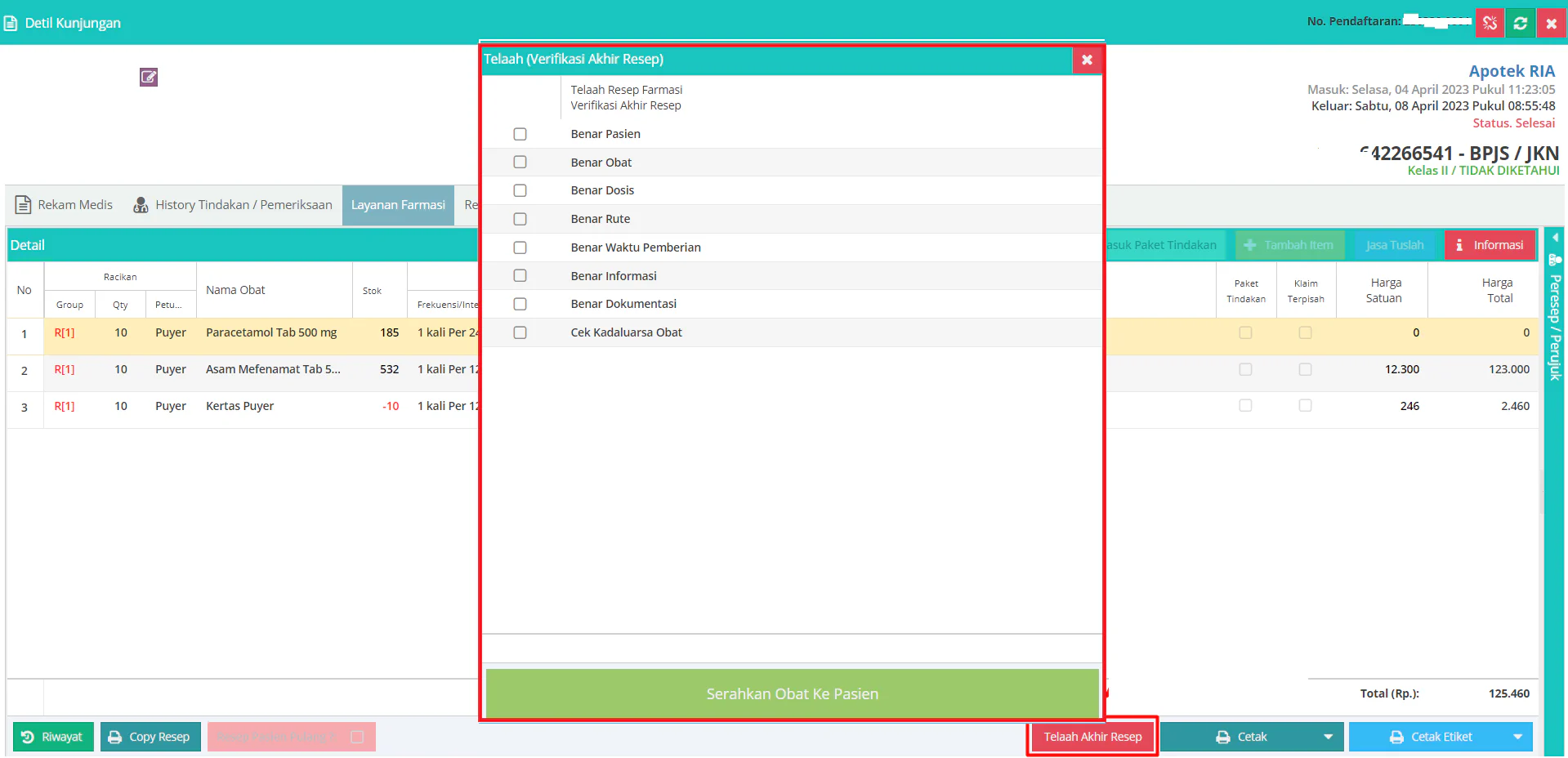The image size is (1568, 758).
Task: Click the Nama Obat column header
Action: [x=274, y=290]
